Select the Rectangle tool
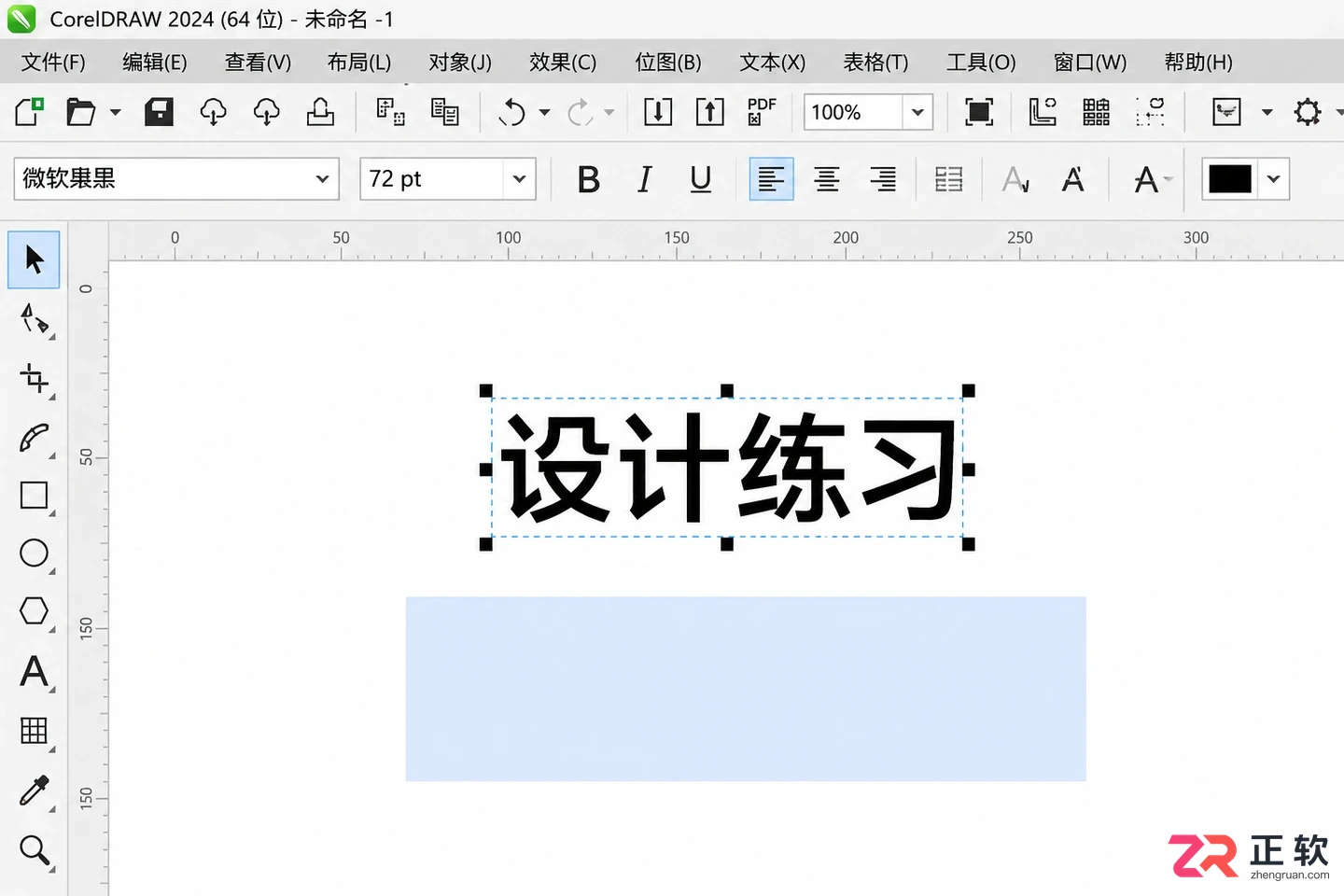Image resolution: width=1344 pixels, height=896 pixels. (x=34, y=496)
